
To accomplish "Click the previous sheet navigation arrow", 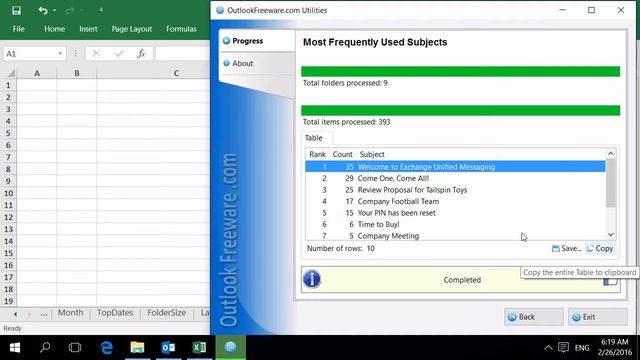I will pos(16,314).
